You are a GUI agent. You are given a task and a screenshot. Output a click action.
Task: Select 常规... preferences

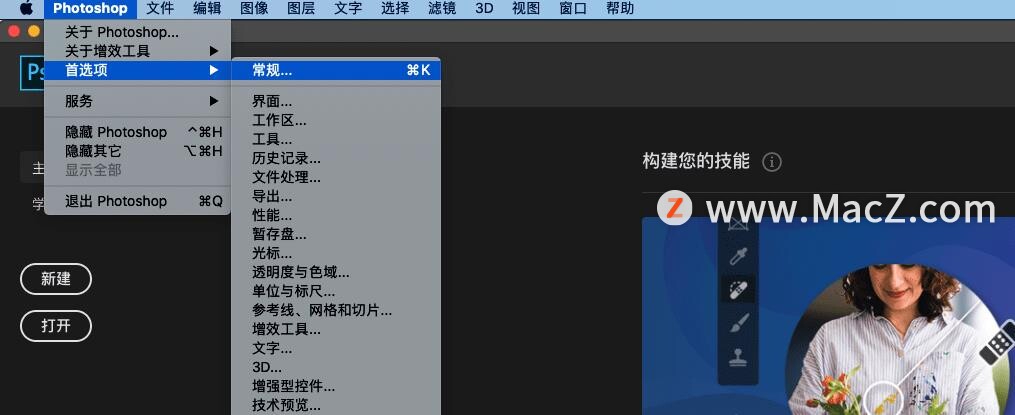pos(336,70)
